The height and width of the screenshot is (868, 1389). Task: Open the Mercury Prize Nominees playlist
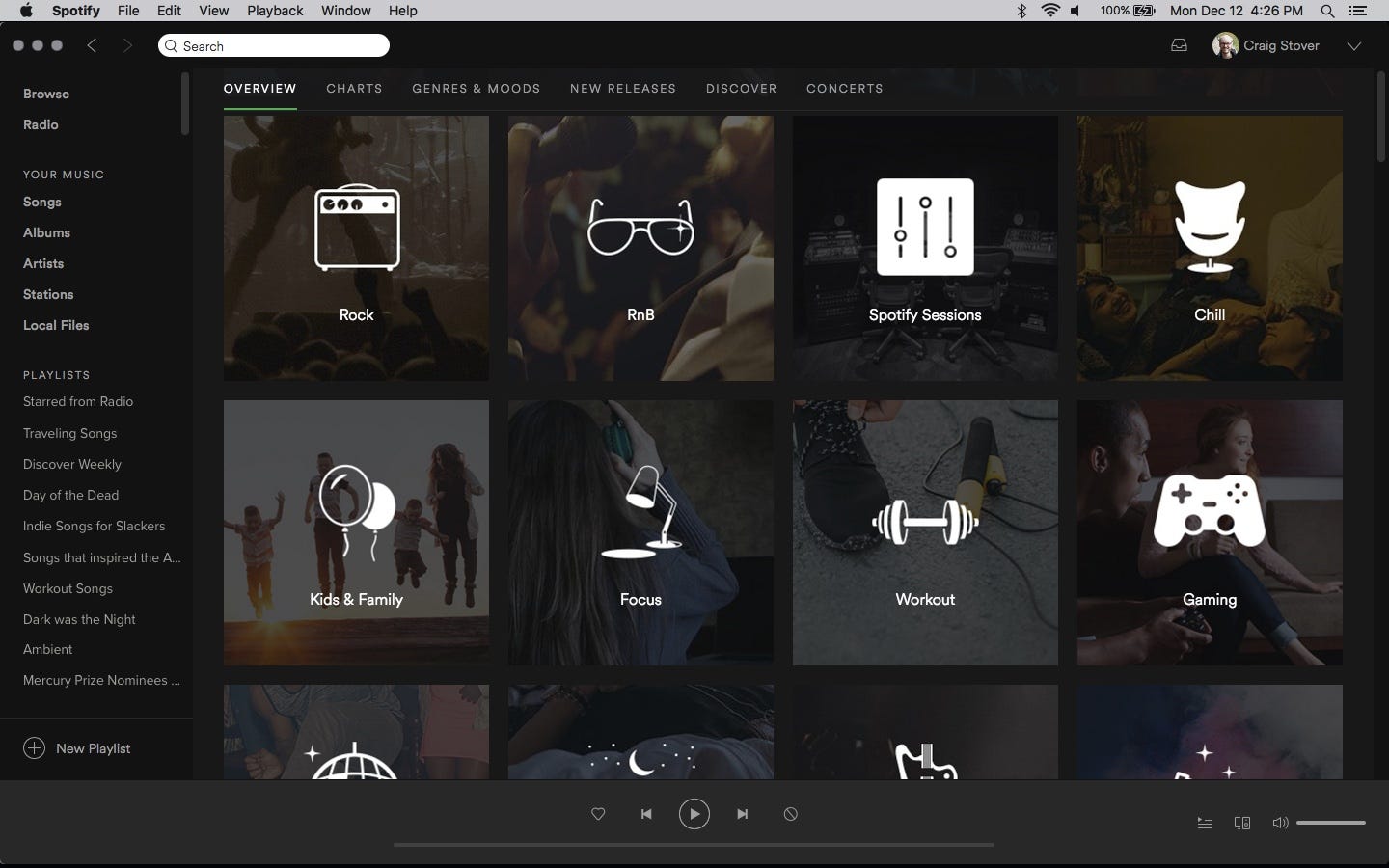tap(101, 680)
